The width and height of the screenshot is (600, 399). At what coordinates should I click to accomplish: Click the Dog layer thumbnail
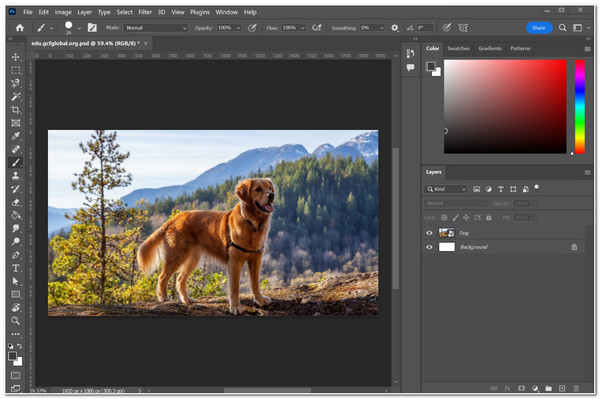447,233
